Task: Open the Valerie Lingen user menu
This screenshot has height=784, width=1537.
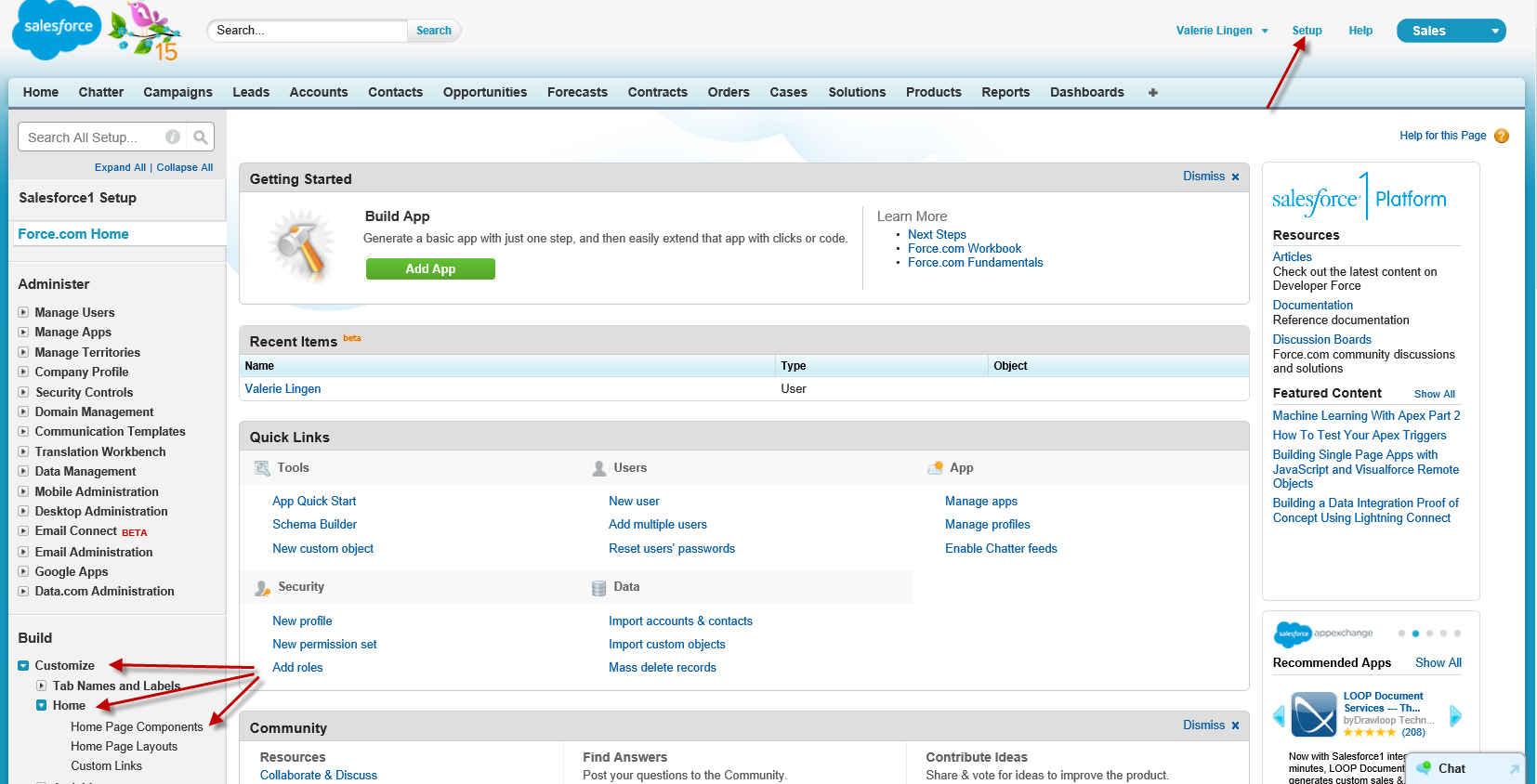Action: tap(1221, 31)
